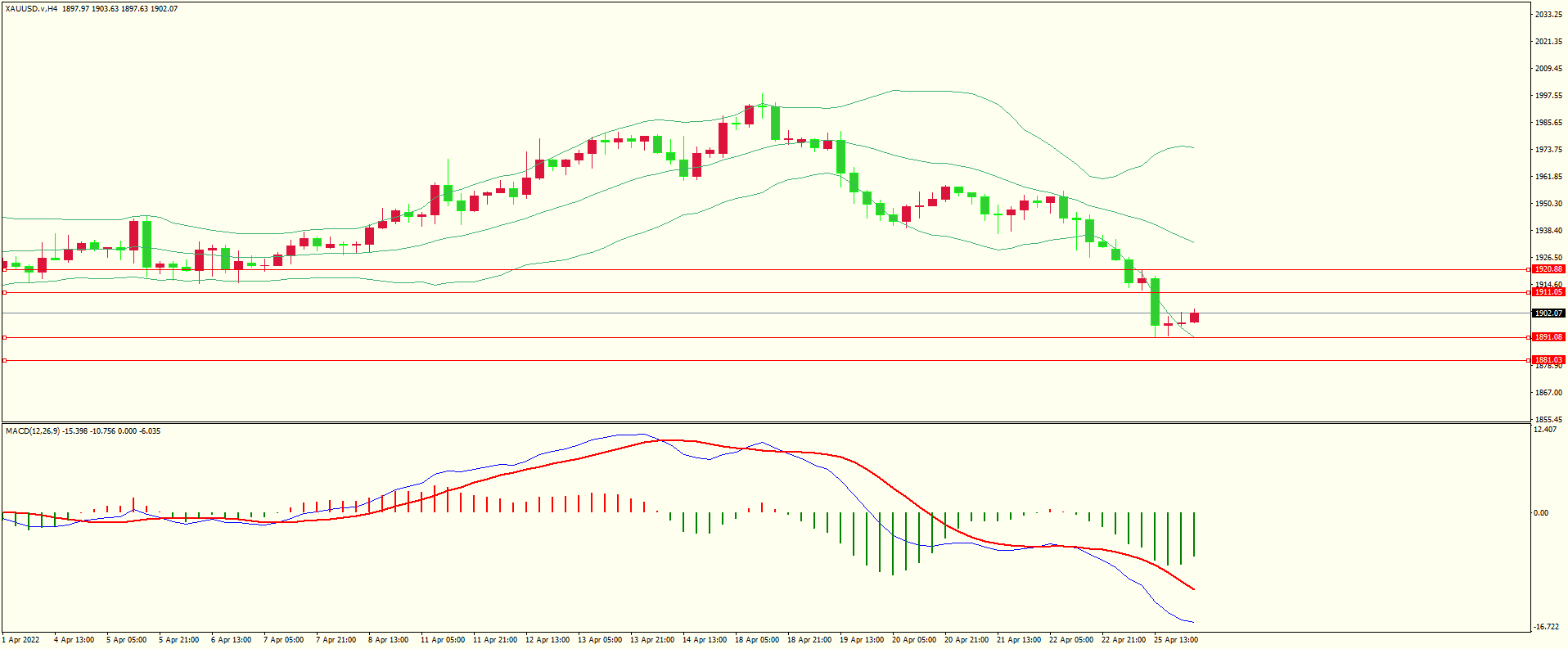Select the red 1881.03 price tag
Viewport: 1568px width, 649px height.
click(1548, 360)
